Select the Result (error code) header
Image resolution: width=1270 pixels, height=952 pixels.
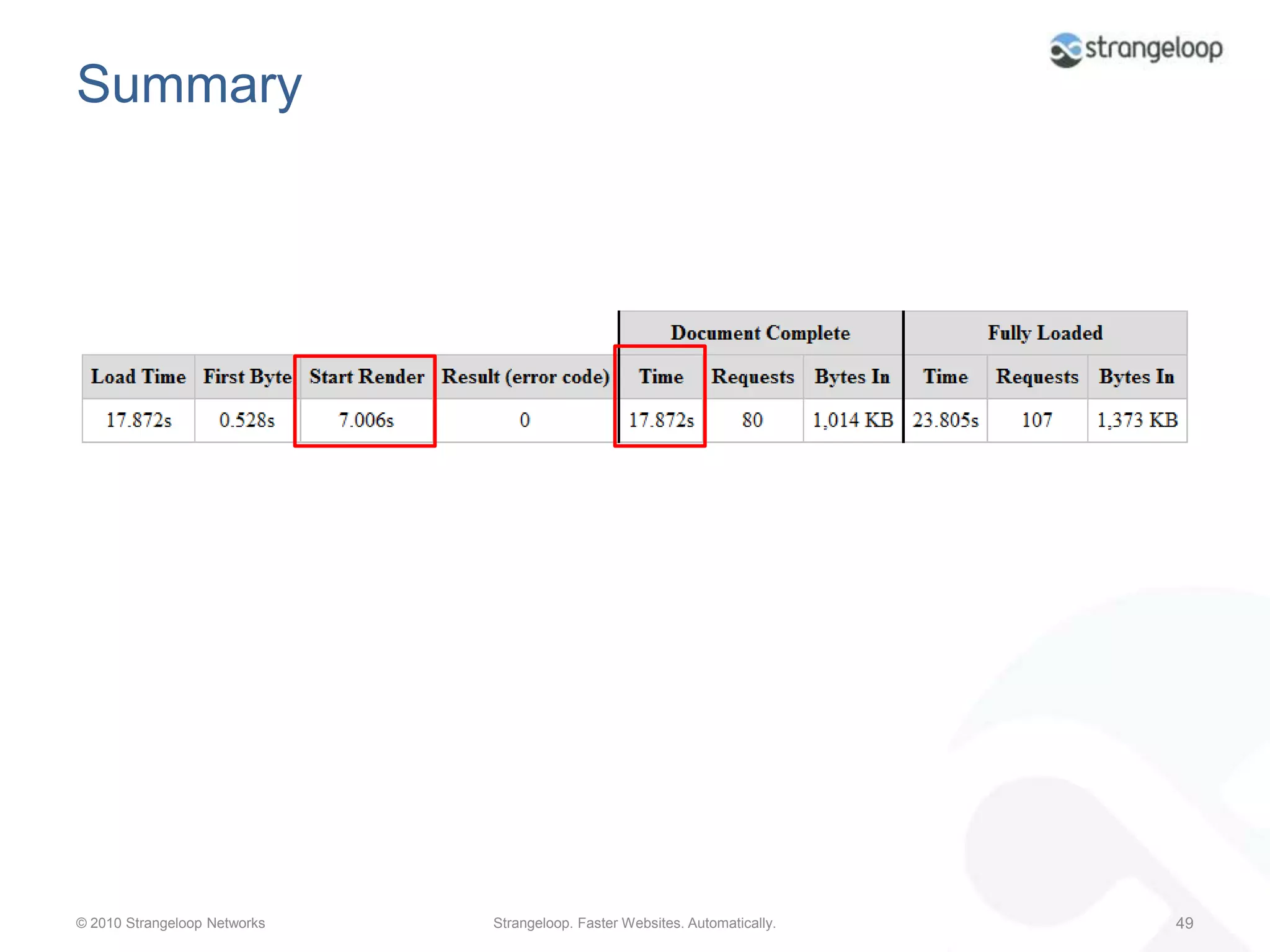[x=525, y=377]
